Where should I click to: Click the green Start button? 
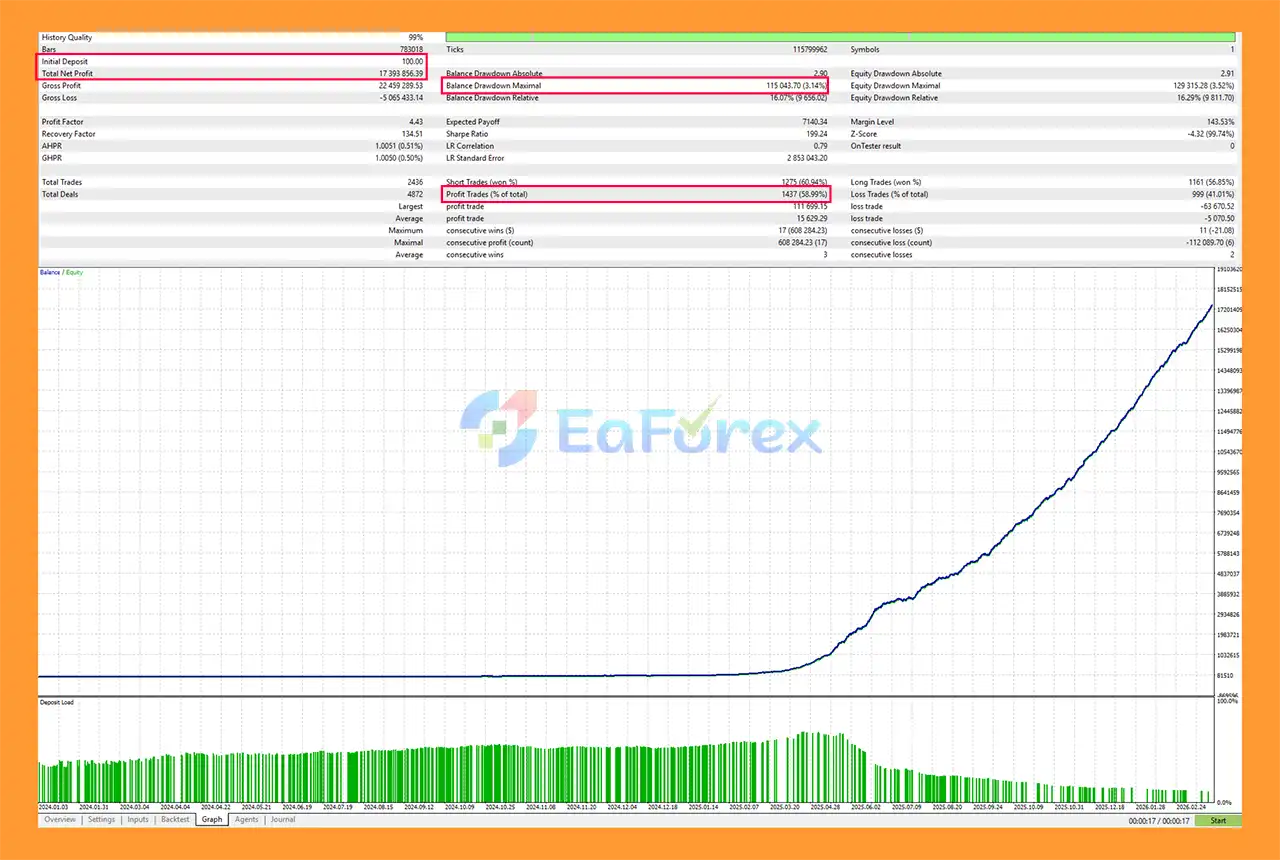tap(1218, 820)
